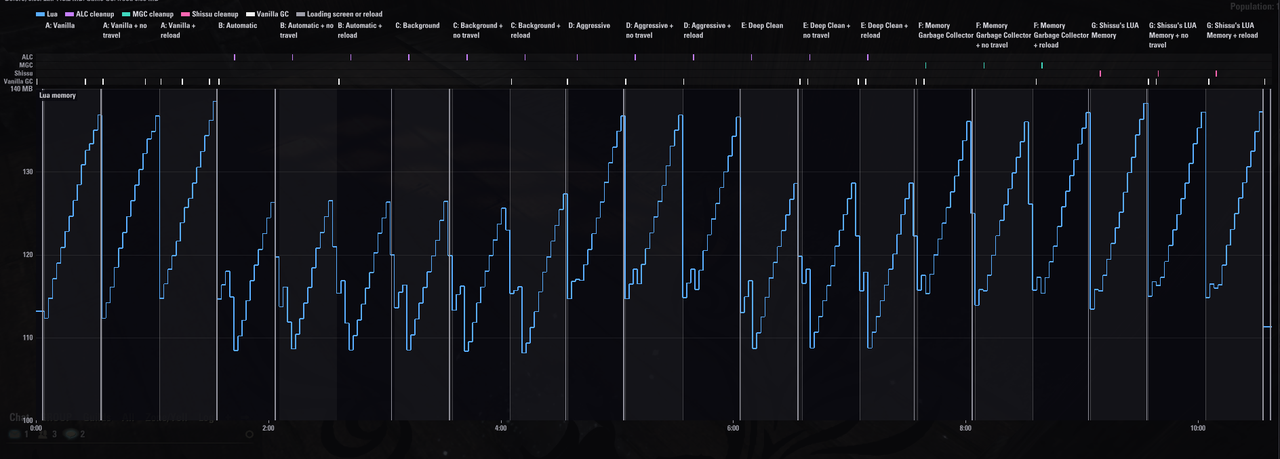Click F: Memory Garbage Collector + reload header

tap(1061, 35)
